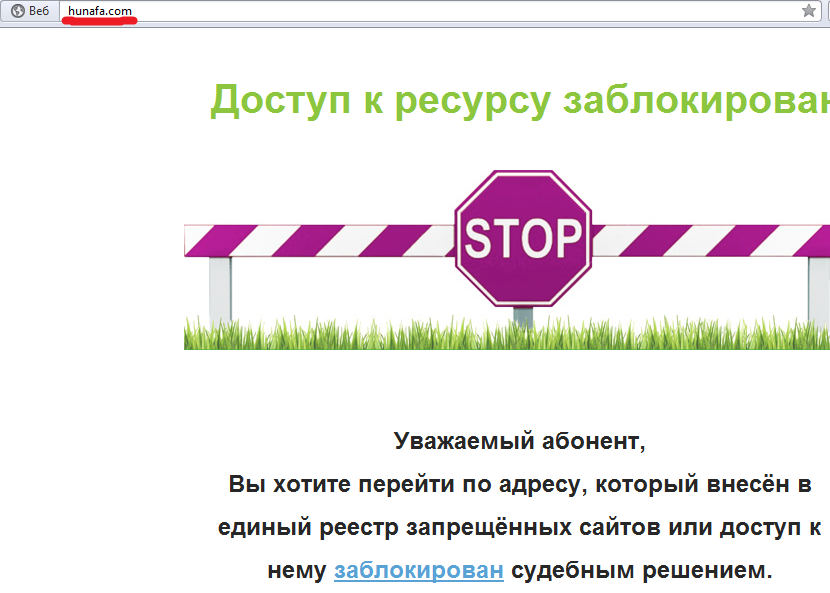Viewport: 830px width, 593px height.
Task: Click the words судебным решением
Action: tap(642, 570)
